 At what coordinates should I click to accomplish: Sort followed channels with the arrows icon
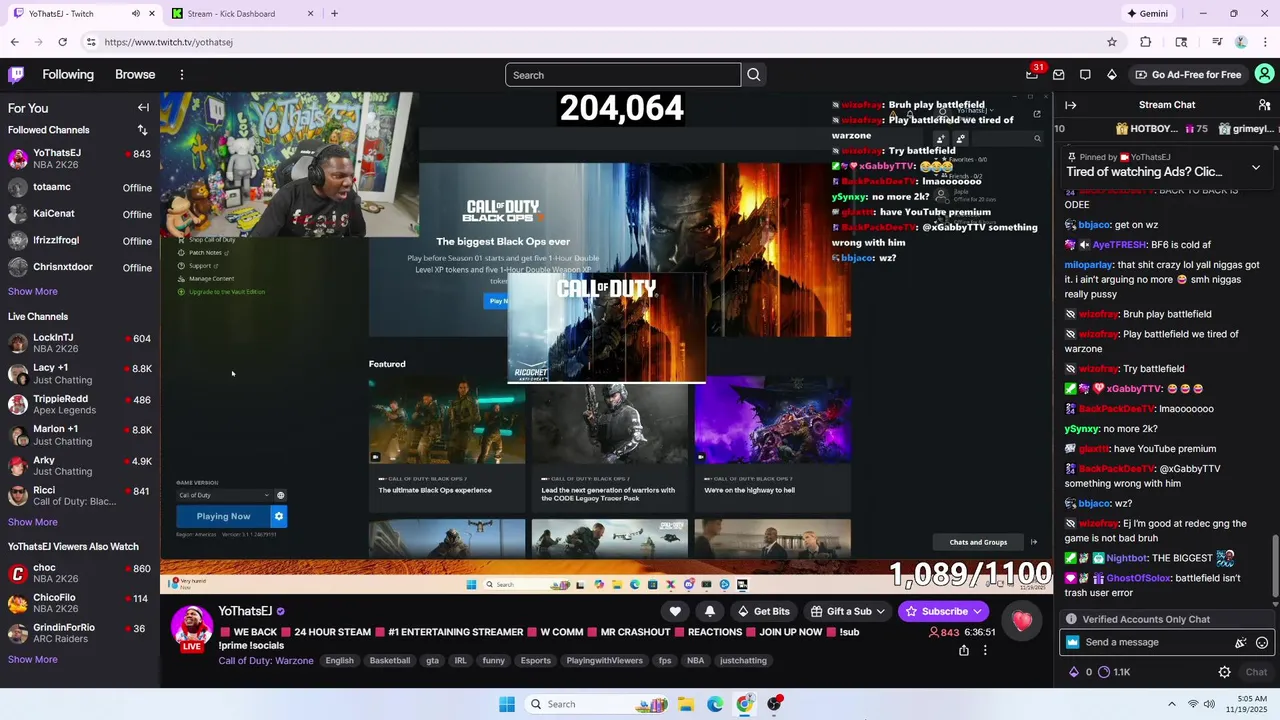[x=142, y=130]
